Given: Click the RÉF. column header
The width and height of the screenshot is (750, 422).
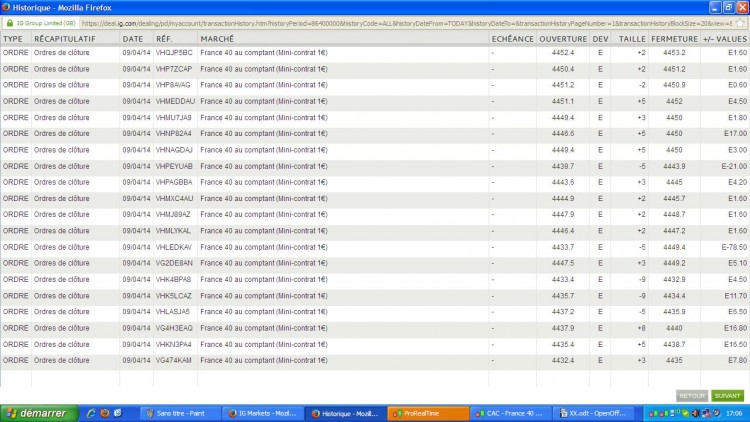Looking at the screenshot, I should 164,39.
